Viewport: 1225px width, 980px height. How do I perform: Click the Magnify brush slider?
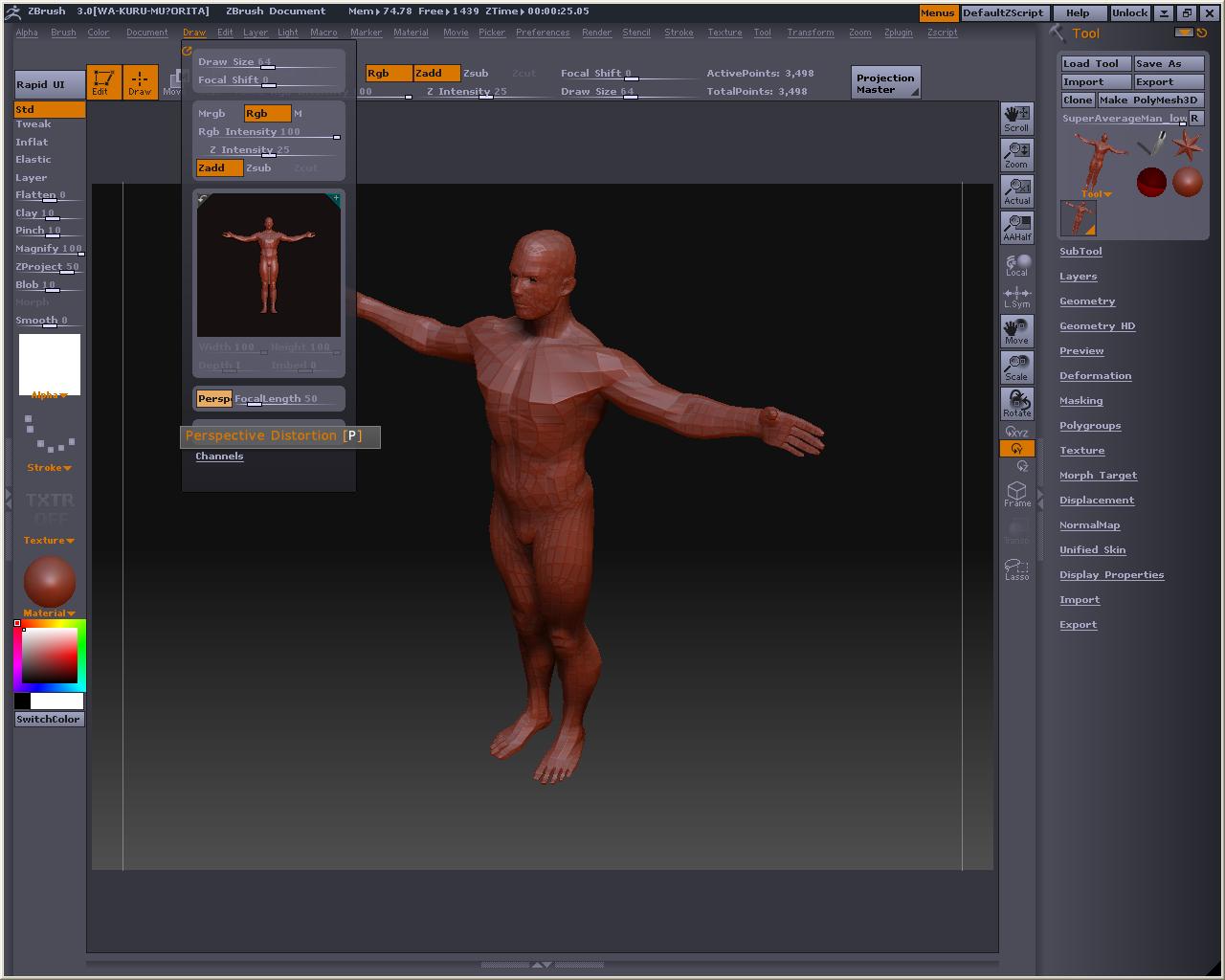[x=49, y=249]
